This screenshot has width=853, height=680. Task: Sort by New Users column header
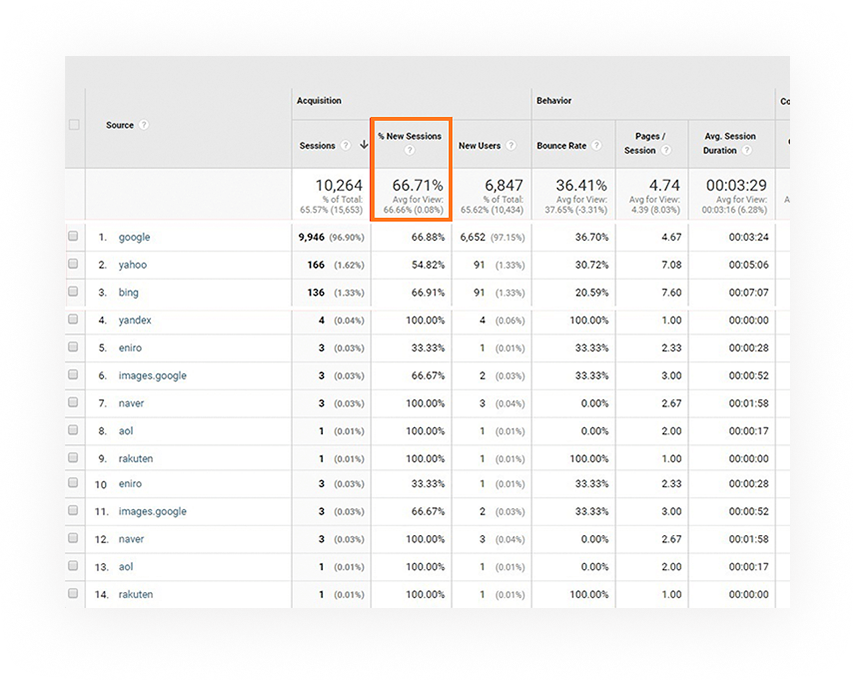[479, 146]
